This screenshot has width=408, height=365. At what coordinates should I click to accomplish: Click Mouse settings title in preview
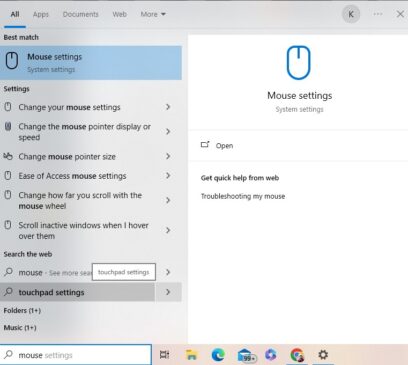point(299,95)
